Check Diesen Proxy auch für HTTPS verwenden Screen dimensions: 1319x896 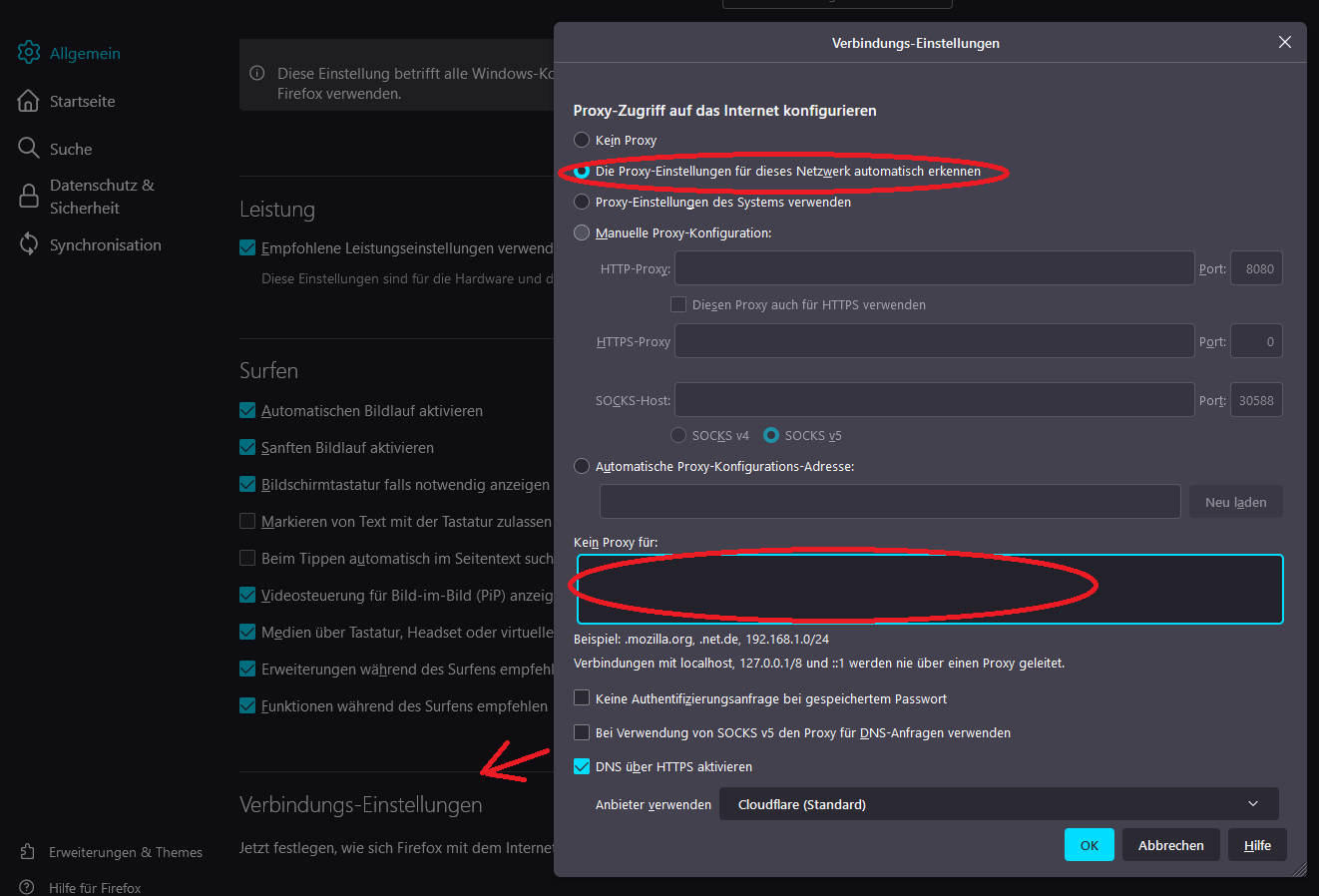[x=678, y=304]
